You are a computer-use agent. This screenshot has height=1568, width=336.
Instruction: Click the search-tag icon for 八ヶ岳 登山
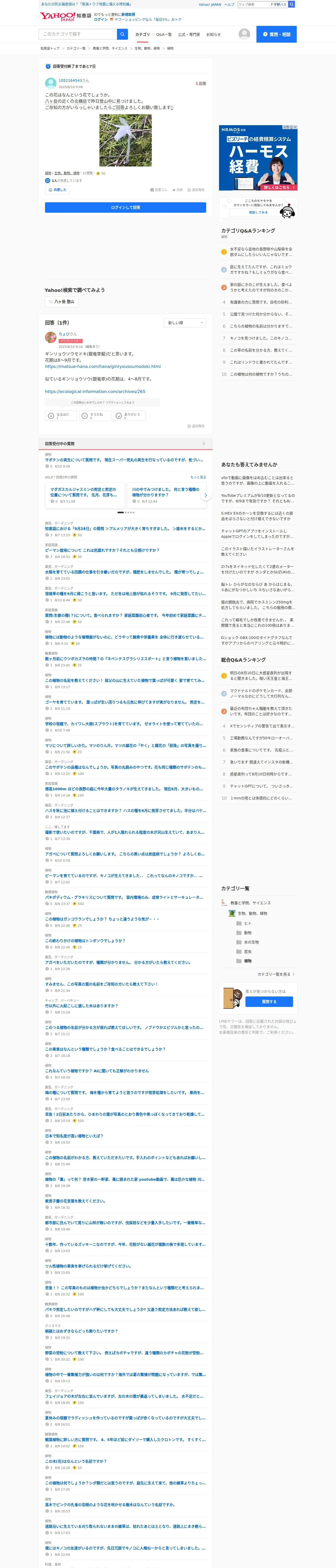51,301
